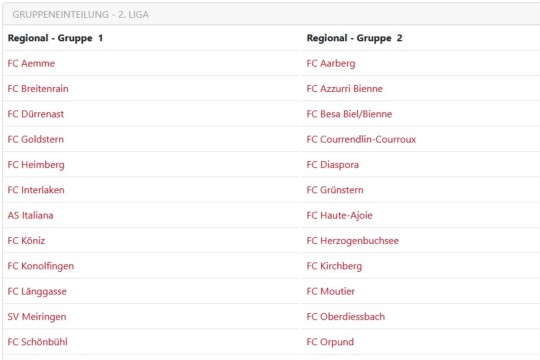Image resolution: width=540 pixels, height=360 pixels.
Task: Select FC Azzurri Bienne link
Action: point(345,89)
